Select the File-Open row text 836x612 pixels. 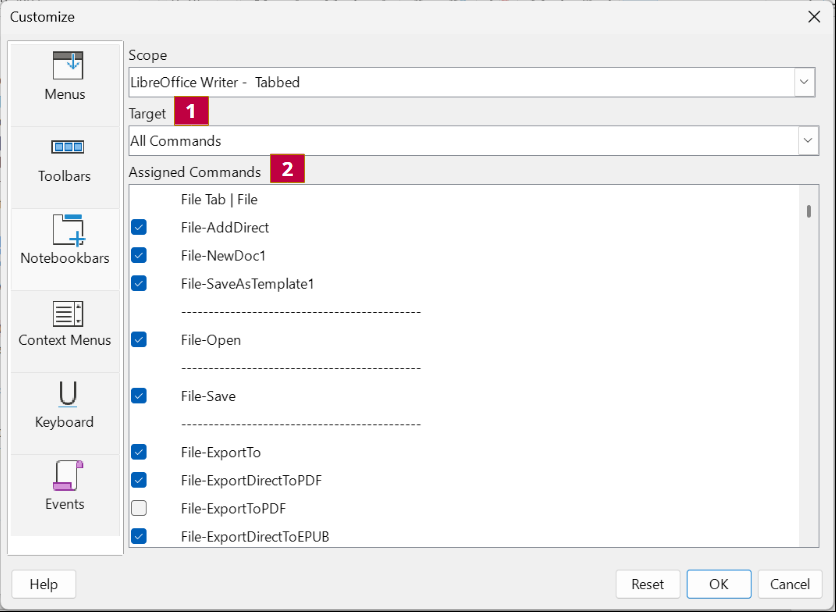(211, 340)
